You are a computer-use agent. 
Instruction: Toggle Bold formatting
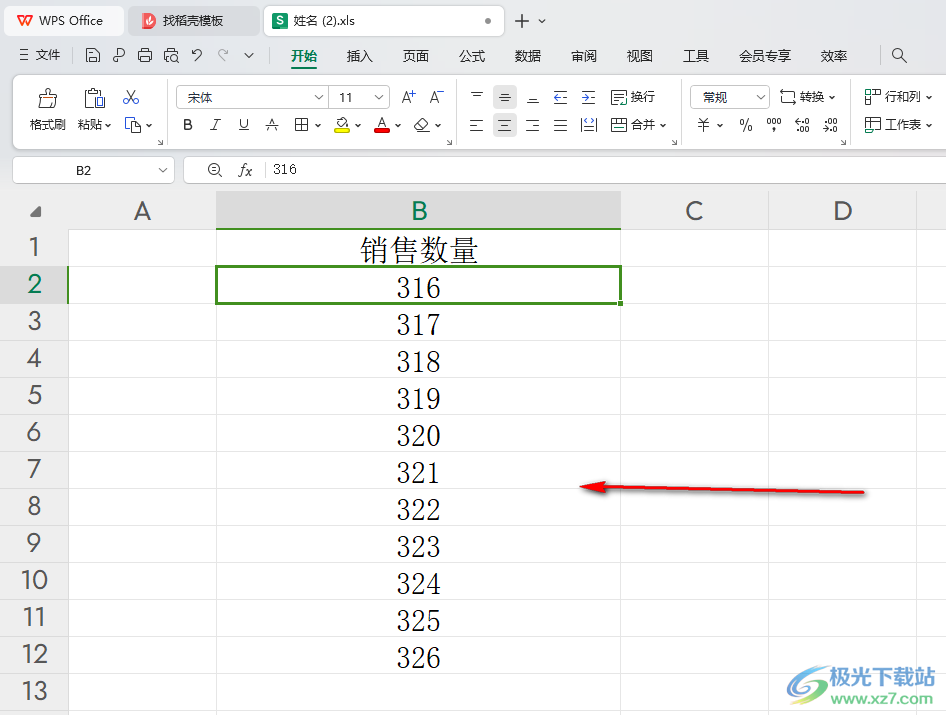pos(187,125)
